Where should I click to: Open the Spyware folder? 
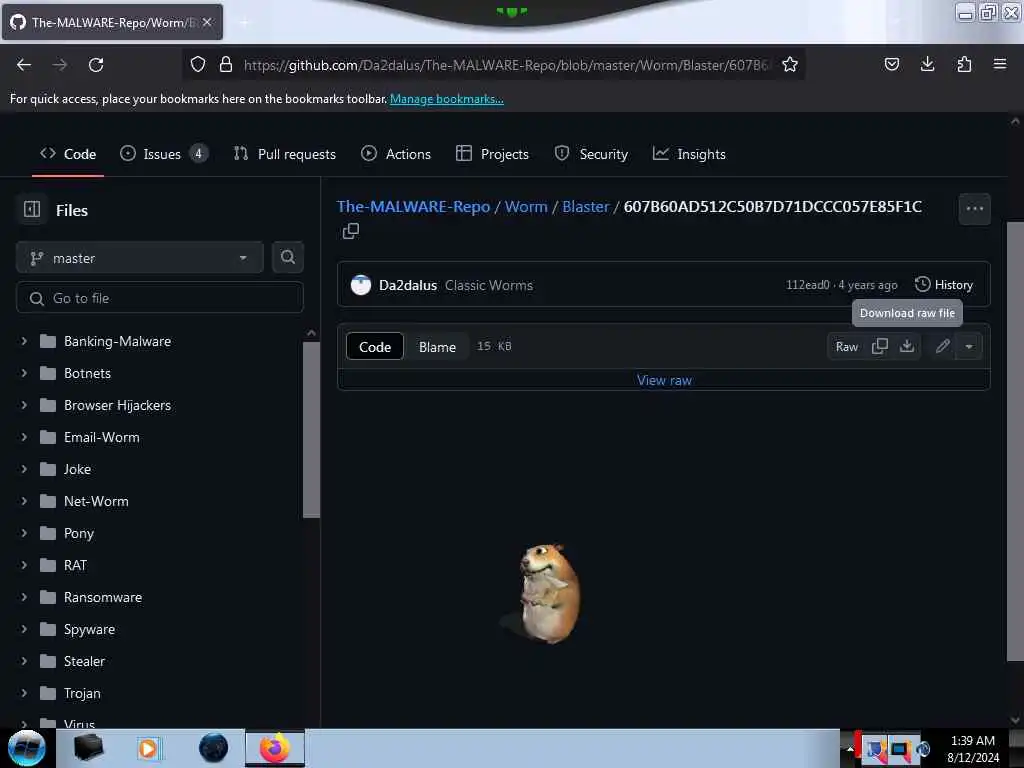(x=89, y=629)
